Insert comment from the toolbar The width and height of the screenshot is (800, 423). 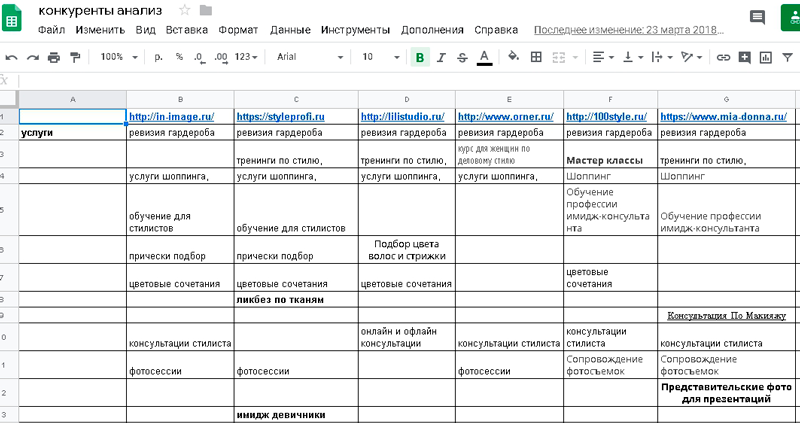pos(744,57)
